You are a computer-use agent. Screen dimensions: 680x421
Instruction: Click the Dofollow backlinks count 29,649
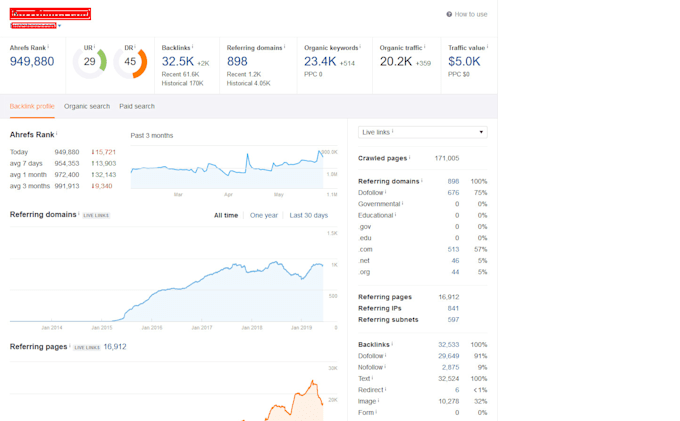(446, 355)
